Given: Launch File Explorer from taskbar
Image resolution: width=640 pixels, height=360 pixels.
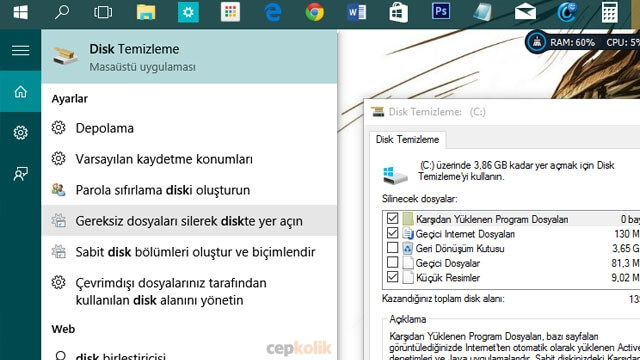Looking at the screenshot, I should pyautogui.click(x=146, y=12).
